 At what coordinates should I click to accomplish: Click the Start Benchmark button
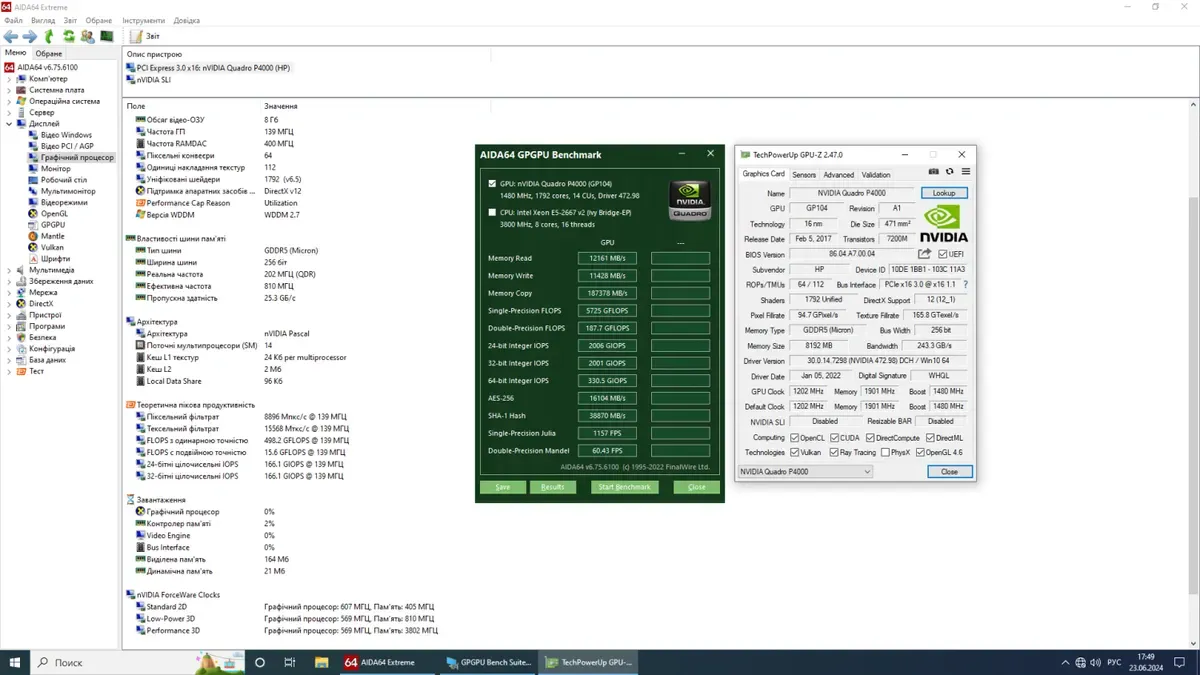tap(624, 487)
